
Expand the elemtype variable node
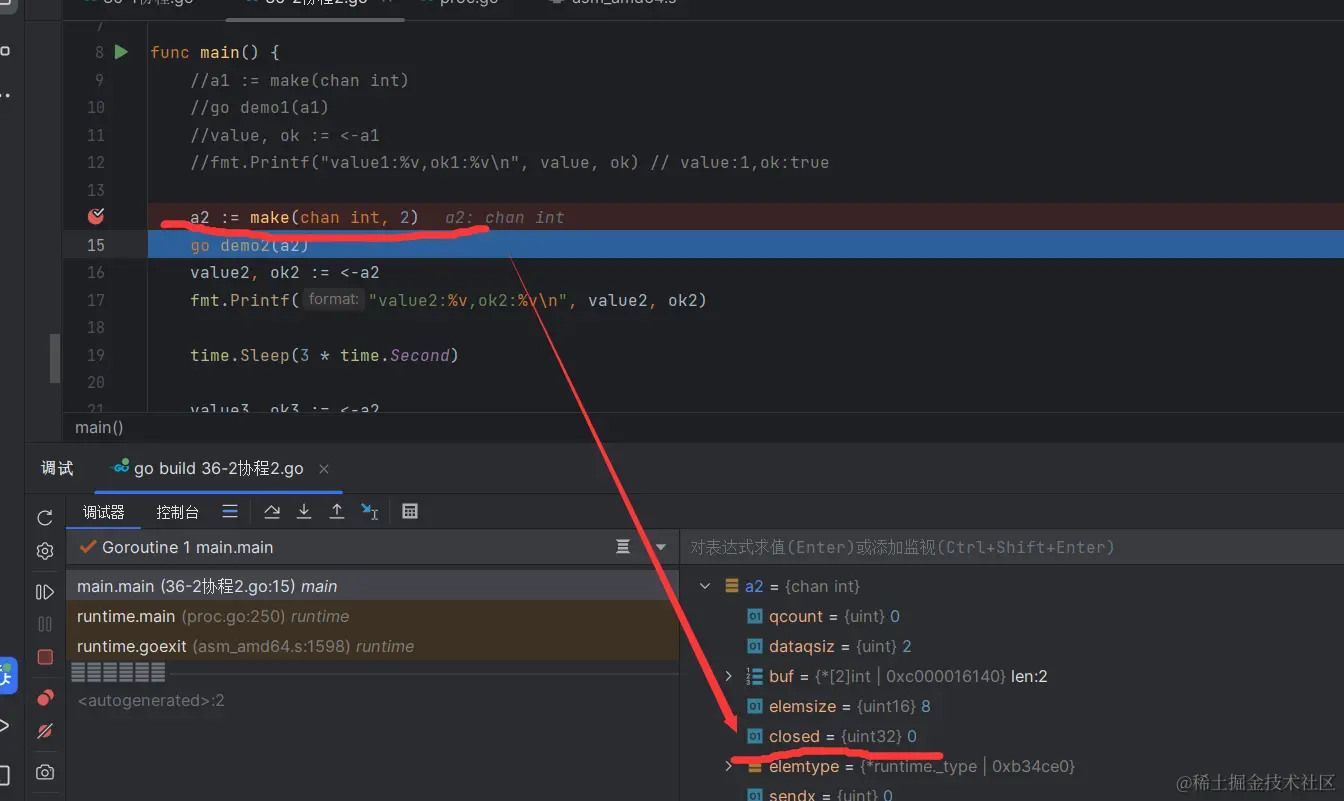click(729, 767)
